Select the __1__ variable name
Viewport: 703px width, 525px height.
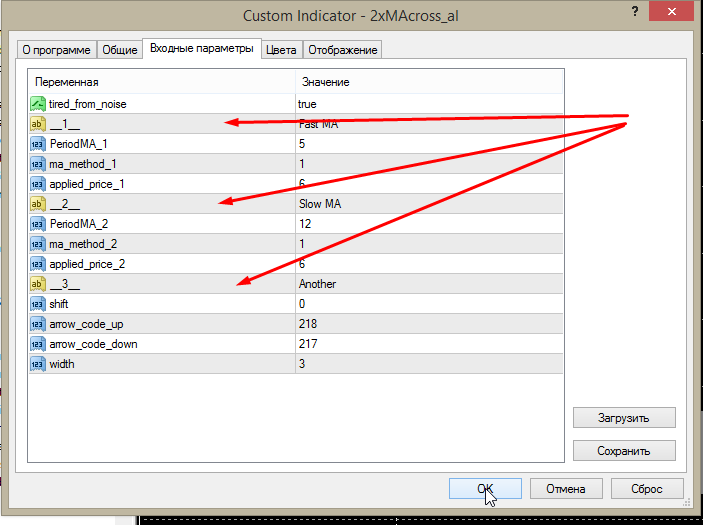(65, 124)
